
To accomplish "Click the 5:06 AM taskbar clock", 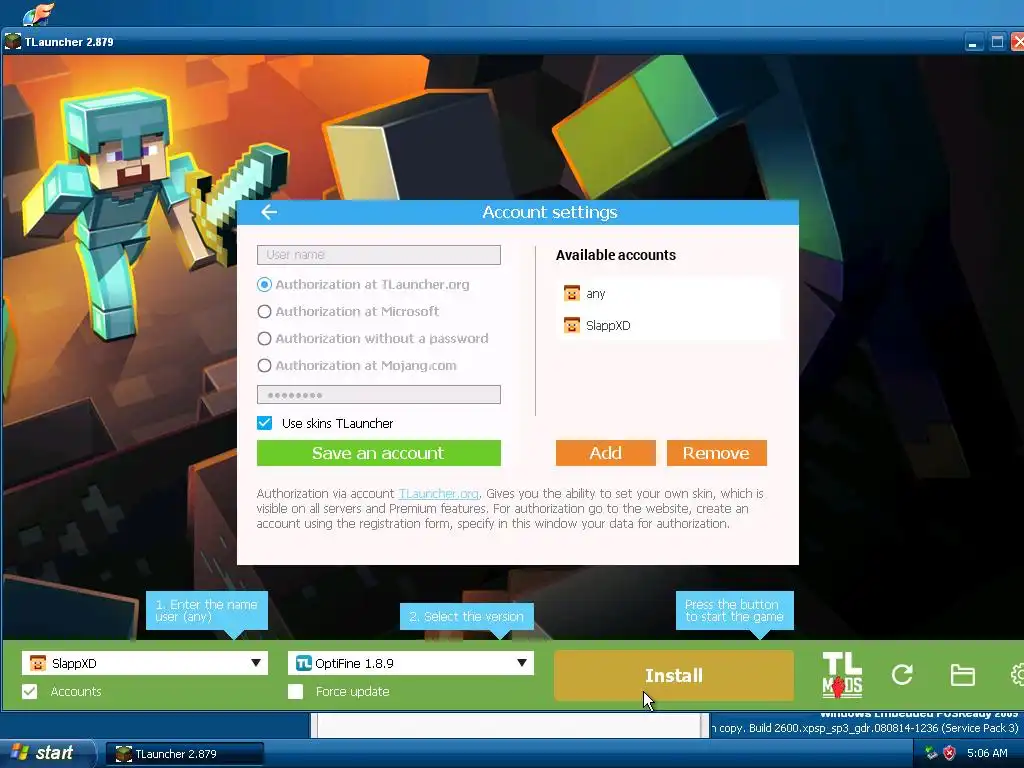I will [987, 753].
